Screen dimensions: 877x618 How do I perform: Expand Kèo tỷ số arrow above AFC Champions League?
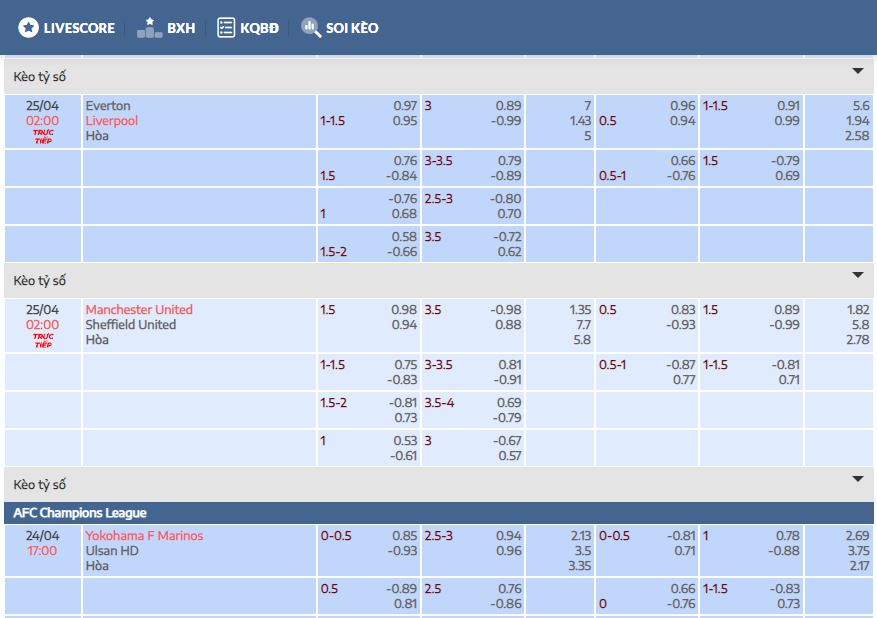pos(857,480)
